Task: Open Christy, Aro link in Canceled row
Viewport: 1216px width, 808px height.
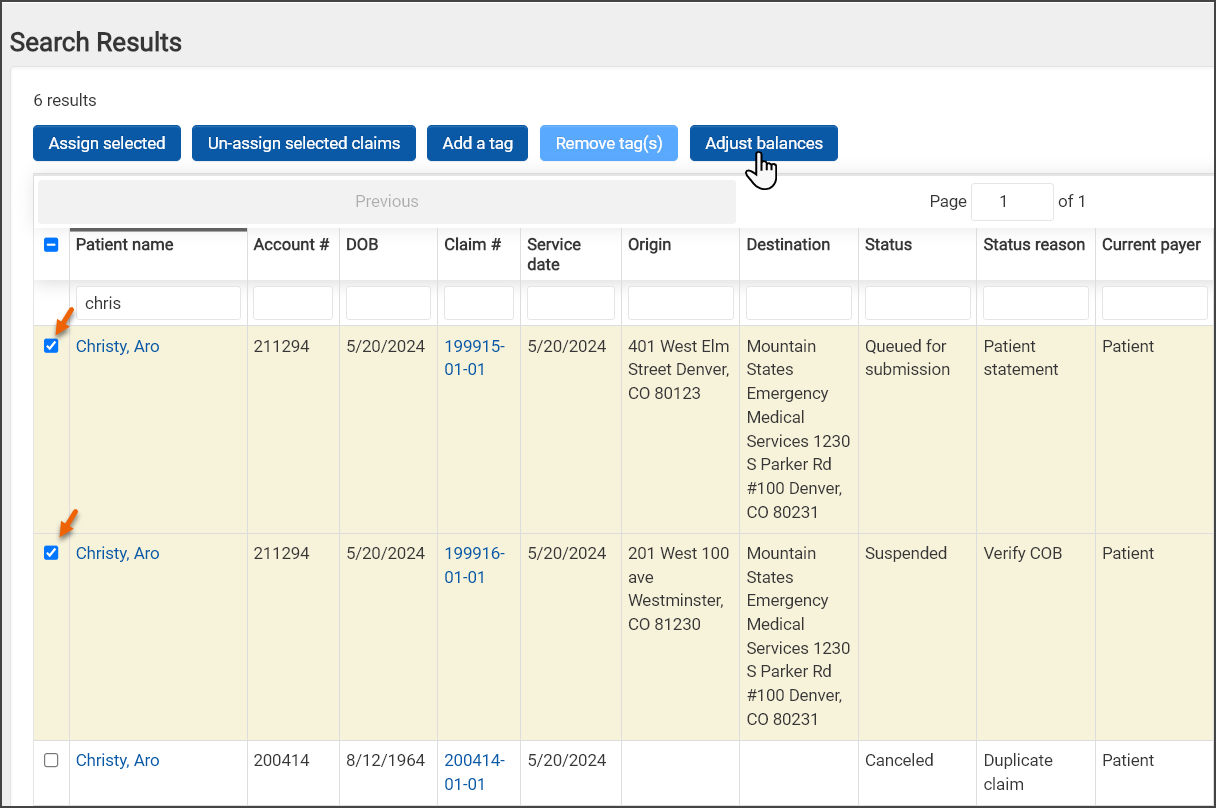Action: pyautogui.click(x=118, y=760)
